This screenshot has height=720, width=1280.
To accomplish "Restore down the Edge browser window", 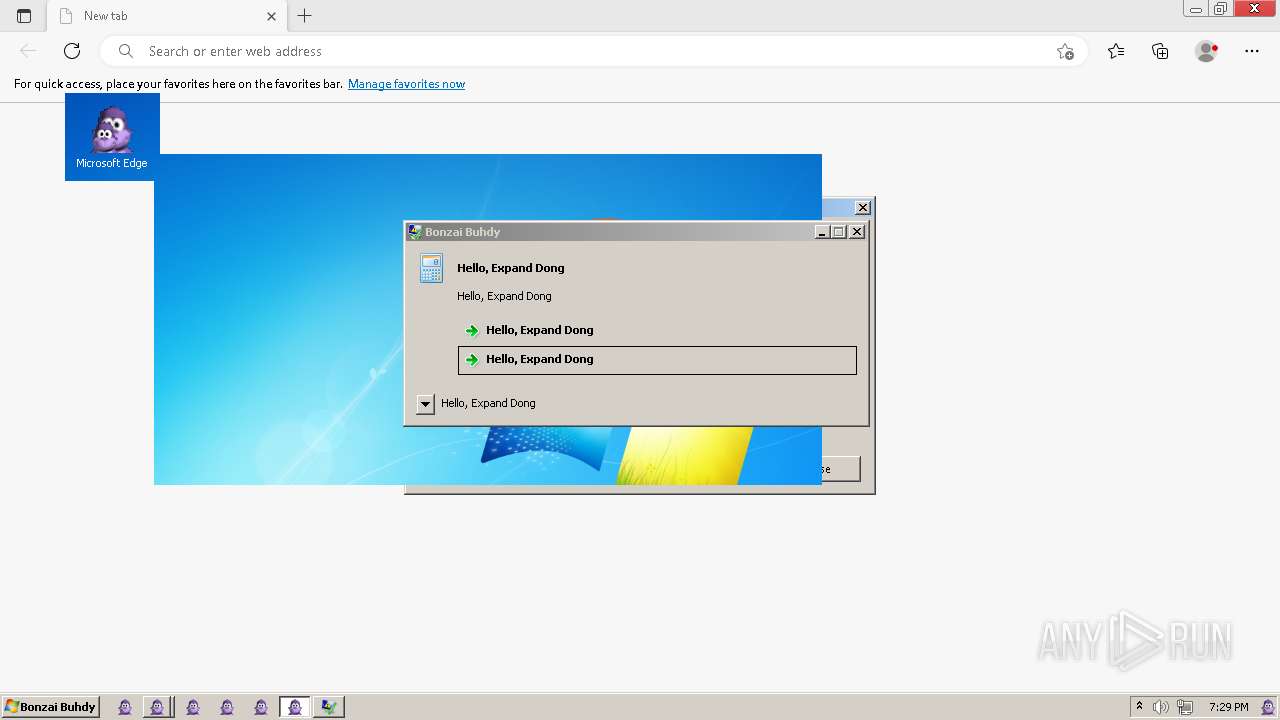I will pyautogui.click(x=1221, y=9).
